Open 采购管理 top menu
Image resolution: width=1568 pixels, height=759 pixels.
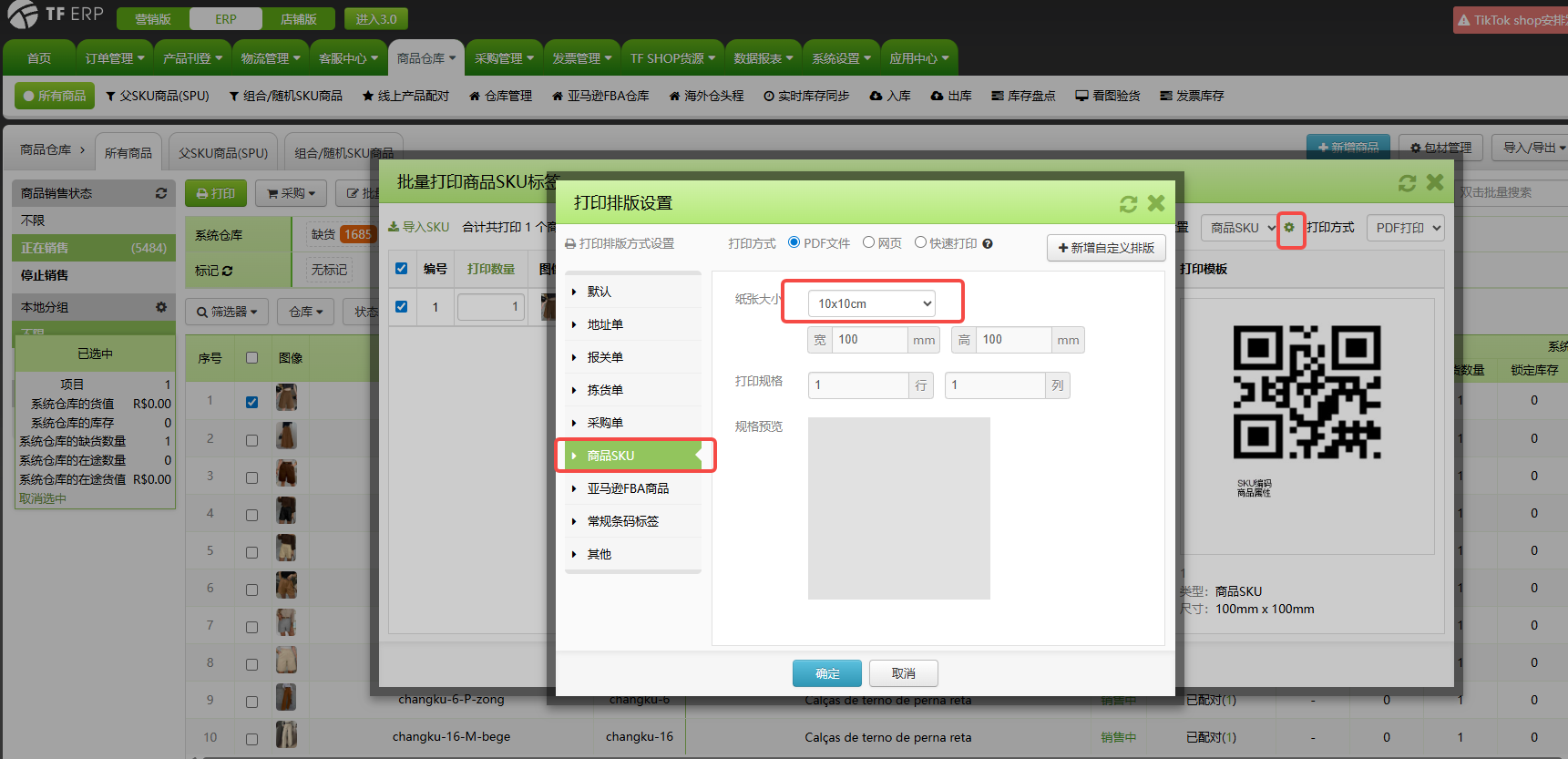pos(504,58)
